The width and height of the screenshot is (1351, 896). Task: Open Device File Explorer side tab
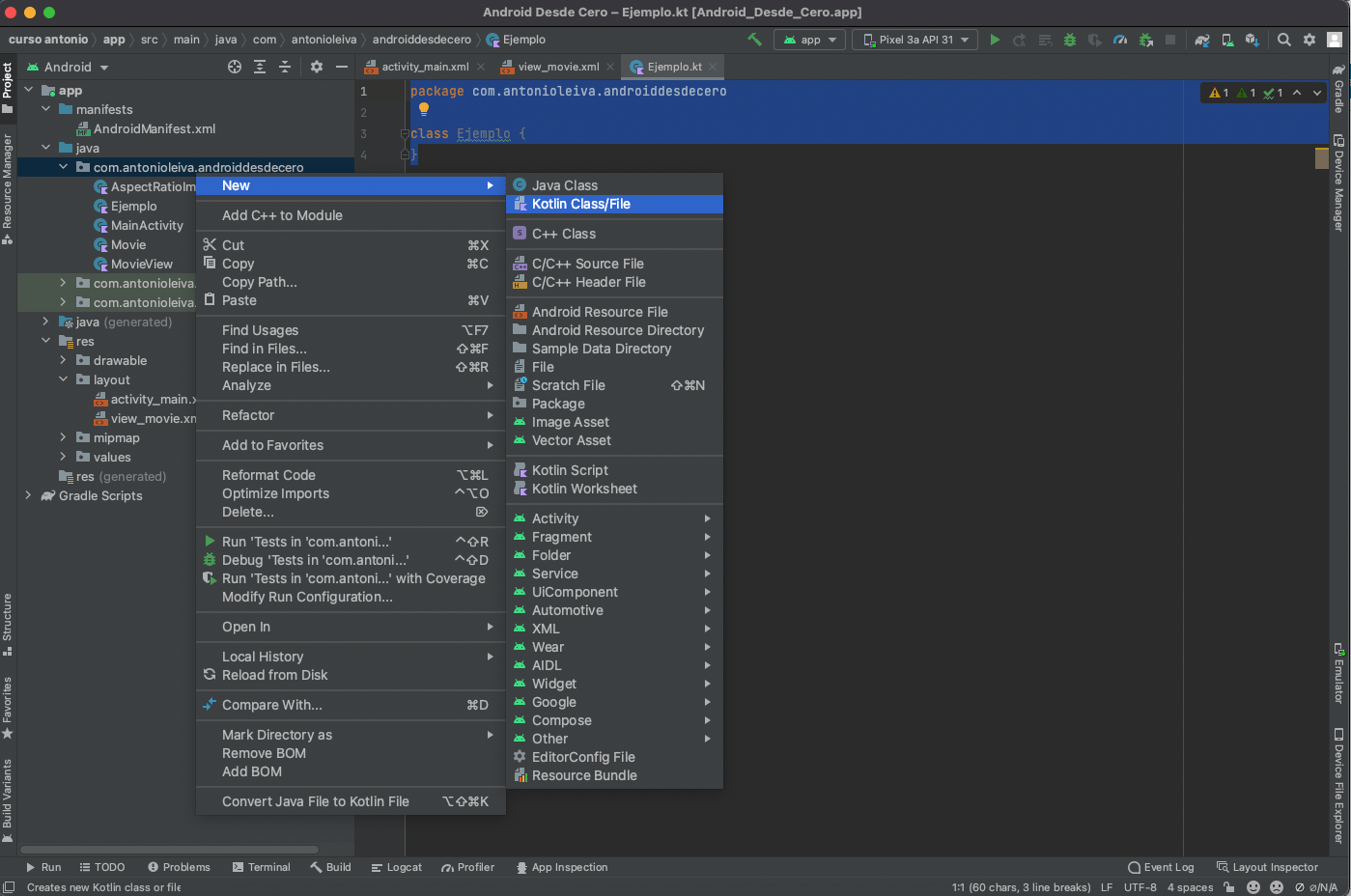[1338, 785]
